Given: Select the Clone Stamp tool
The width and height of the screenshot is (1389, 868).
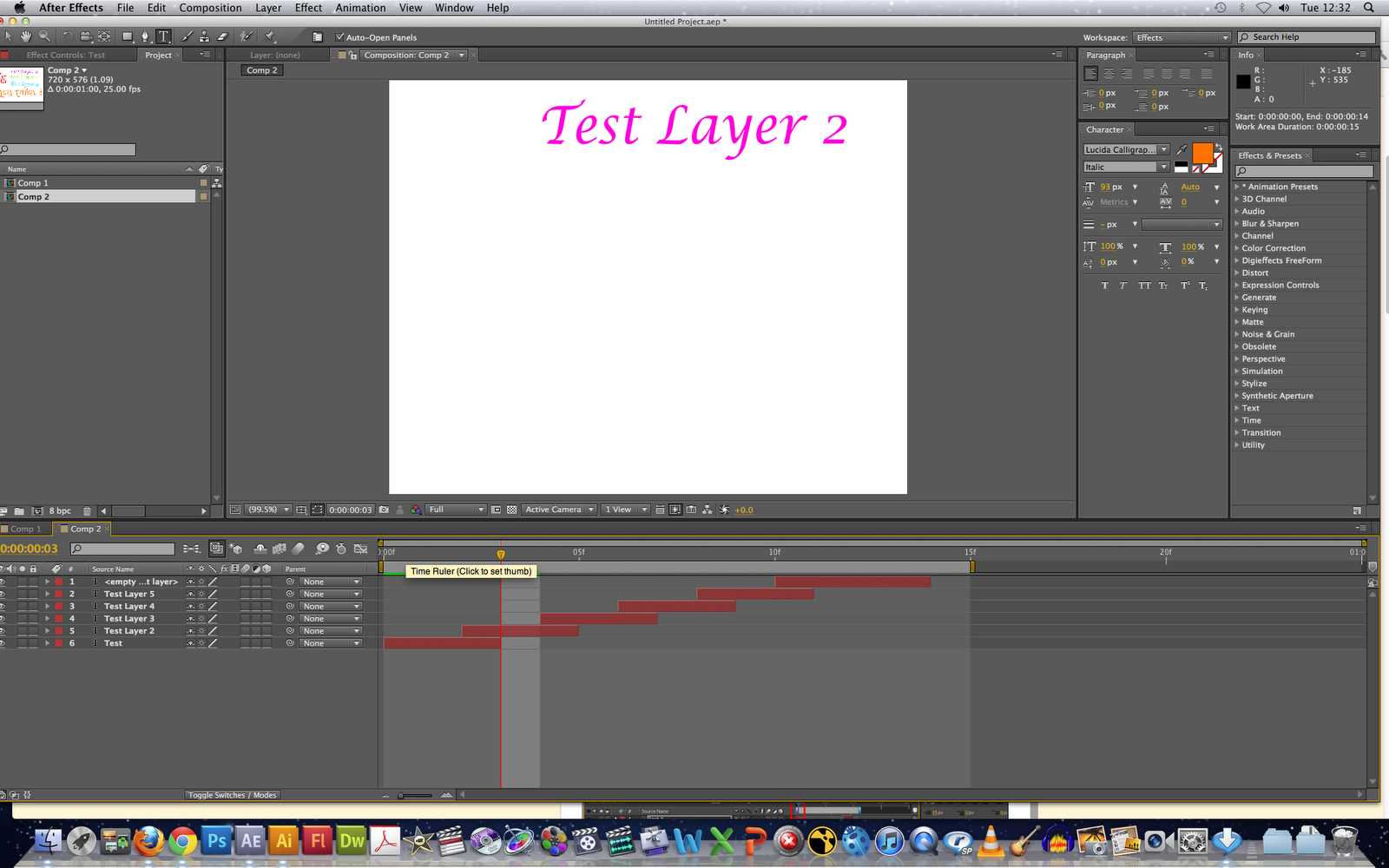Looking at the screenshot, I should pyautogui.click(x=205, y=36).
